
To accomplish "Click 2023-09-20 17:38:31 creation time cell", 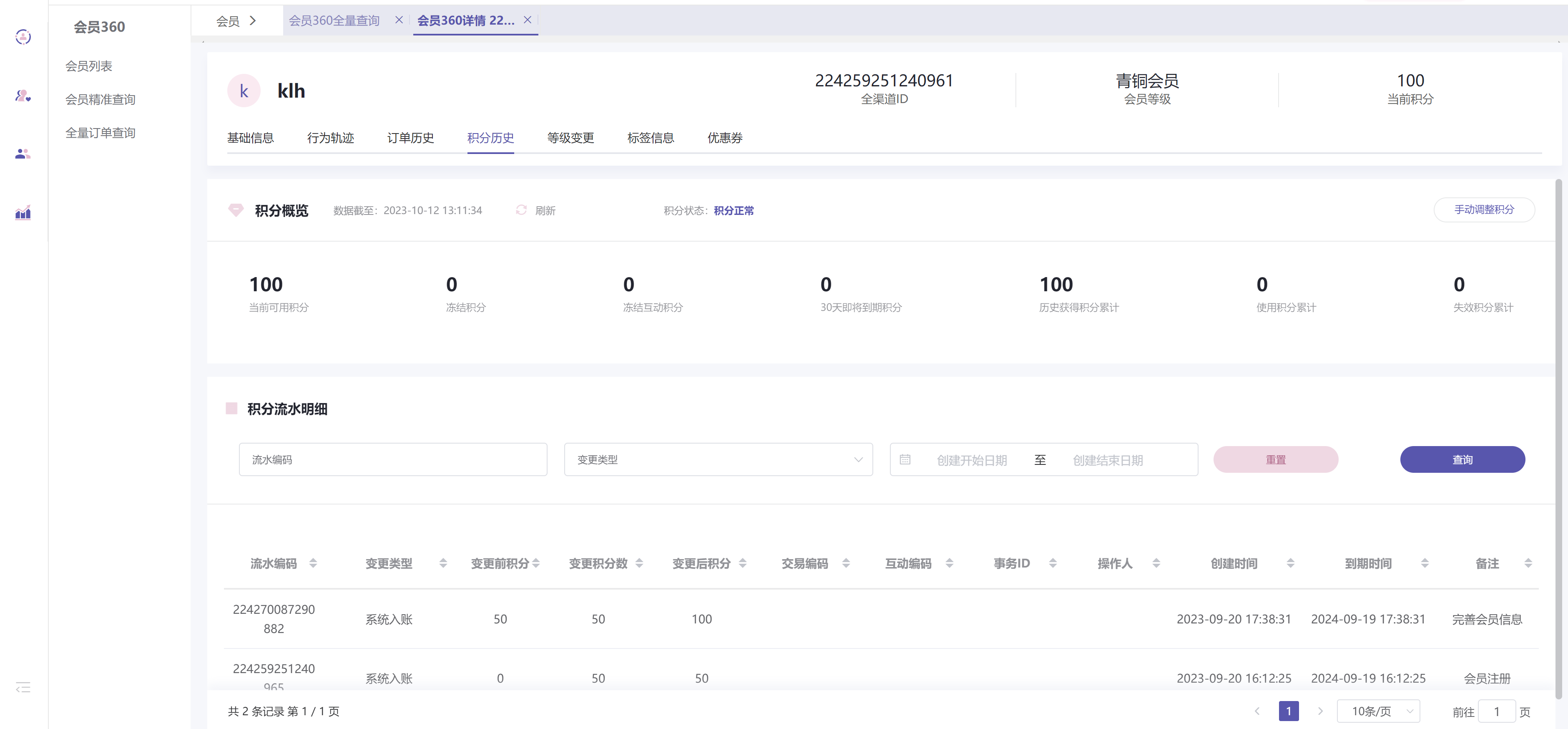I will 1234,619.
